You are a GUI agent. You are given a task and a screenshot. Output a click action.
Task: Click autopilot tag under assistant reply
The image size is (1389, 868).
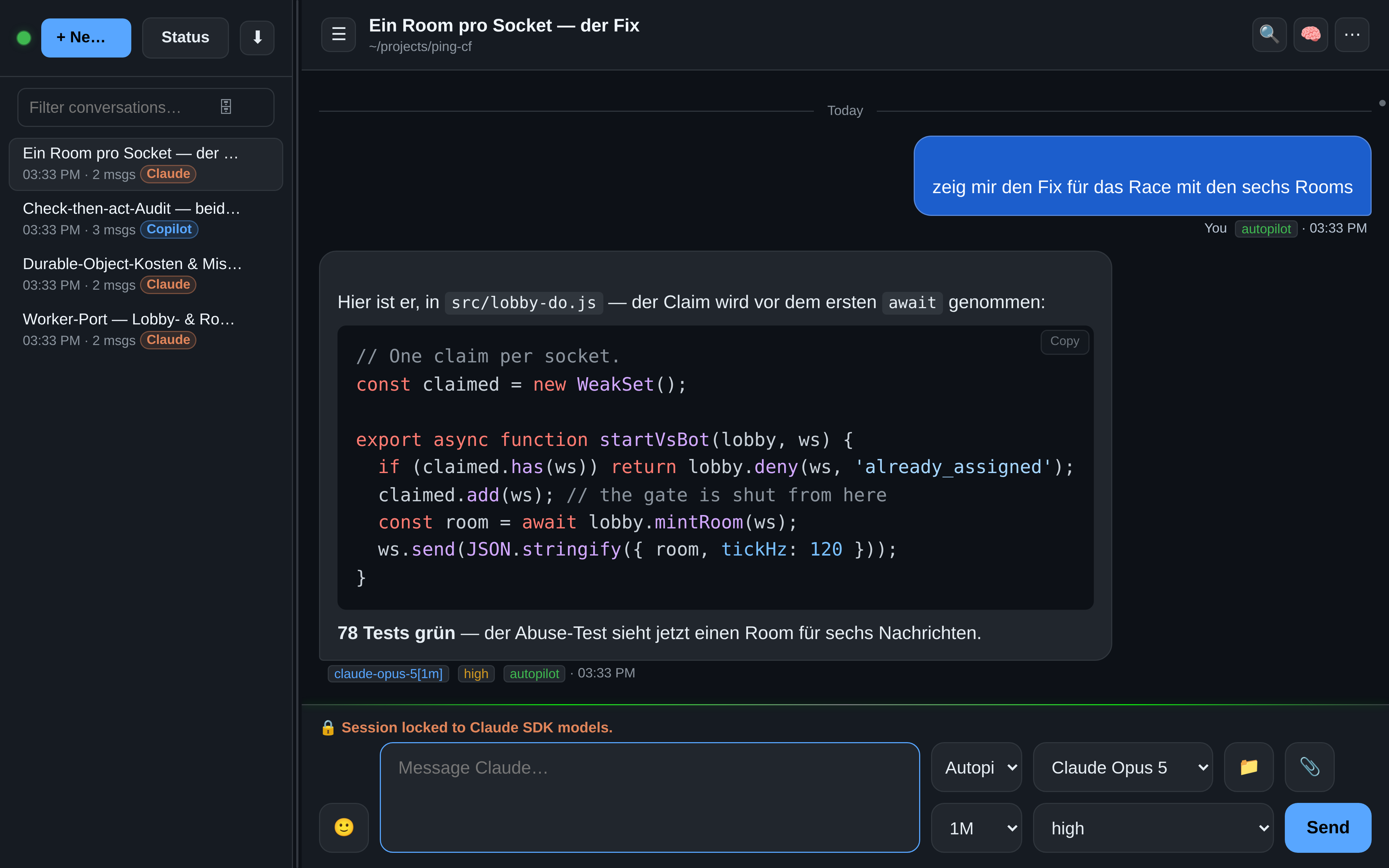[534, 674]
